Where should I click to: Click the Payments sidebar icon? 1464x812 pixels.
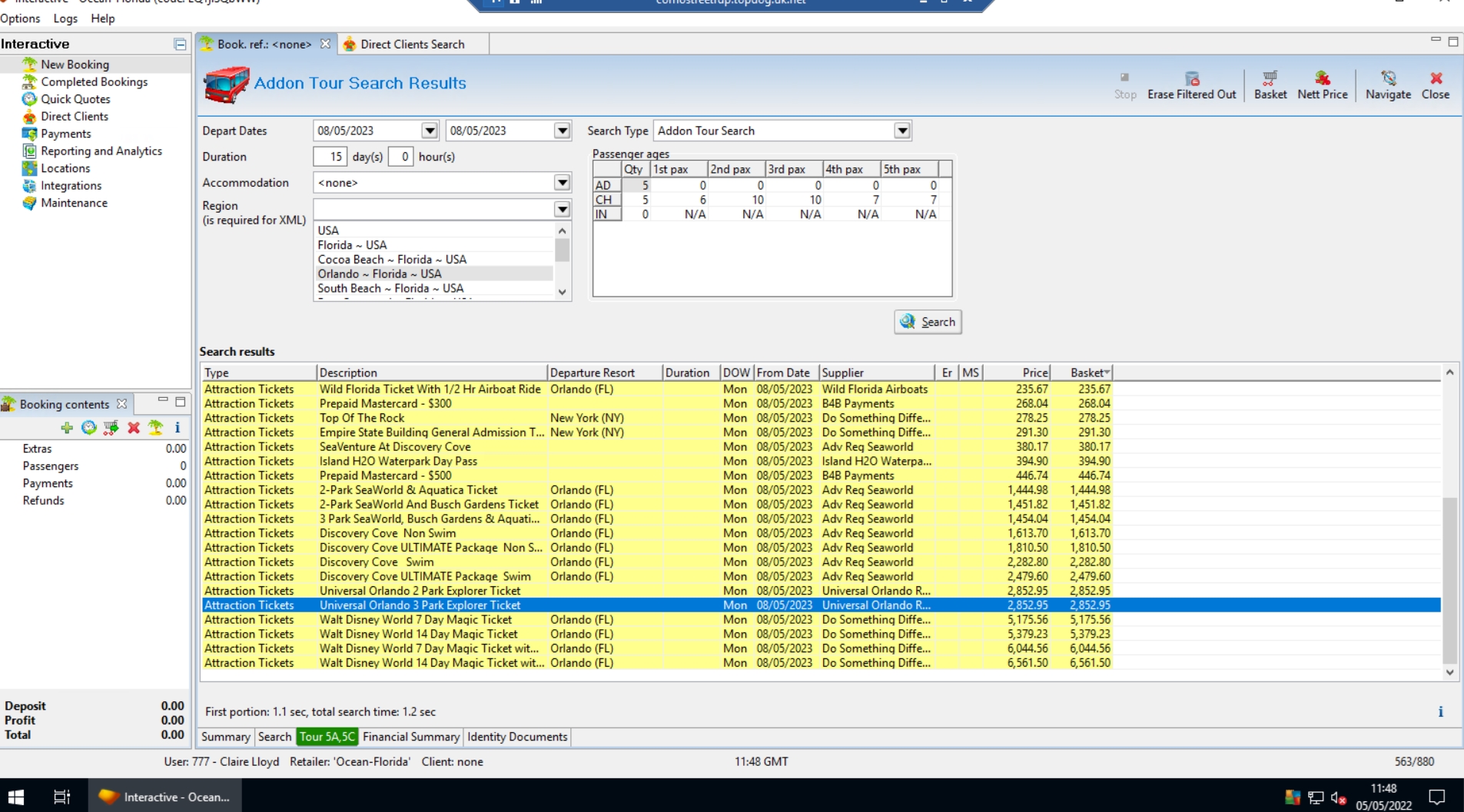[29, 134]
